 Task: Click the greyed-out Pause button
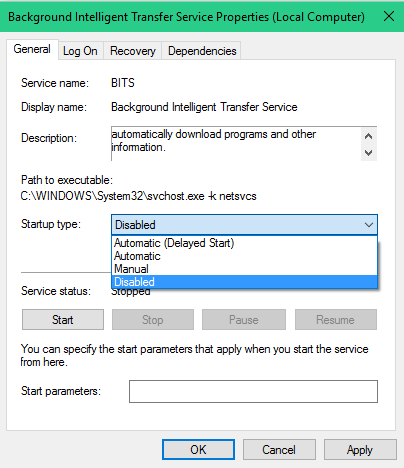click(244, 320)
